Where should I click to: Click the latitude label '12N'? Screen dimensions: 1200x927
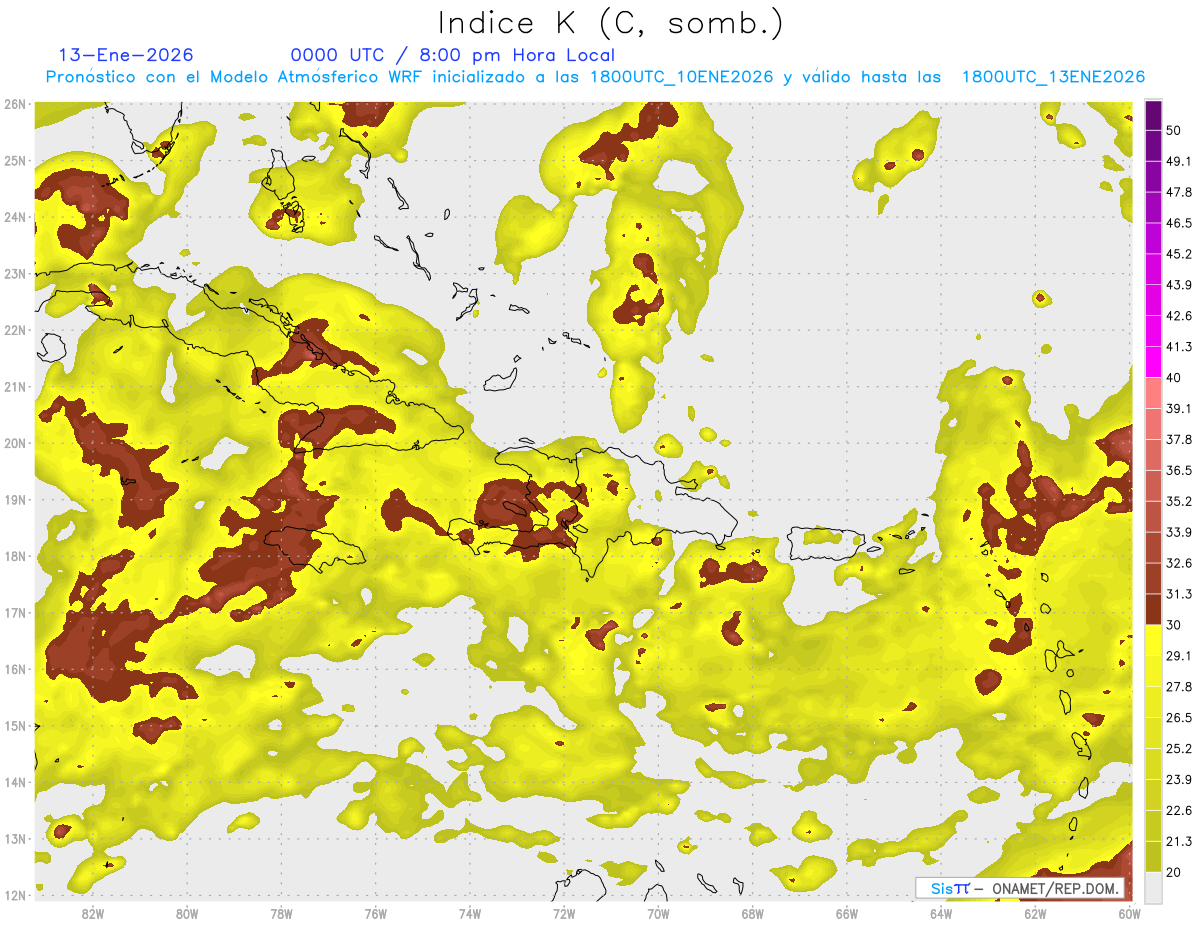(15, 895)
